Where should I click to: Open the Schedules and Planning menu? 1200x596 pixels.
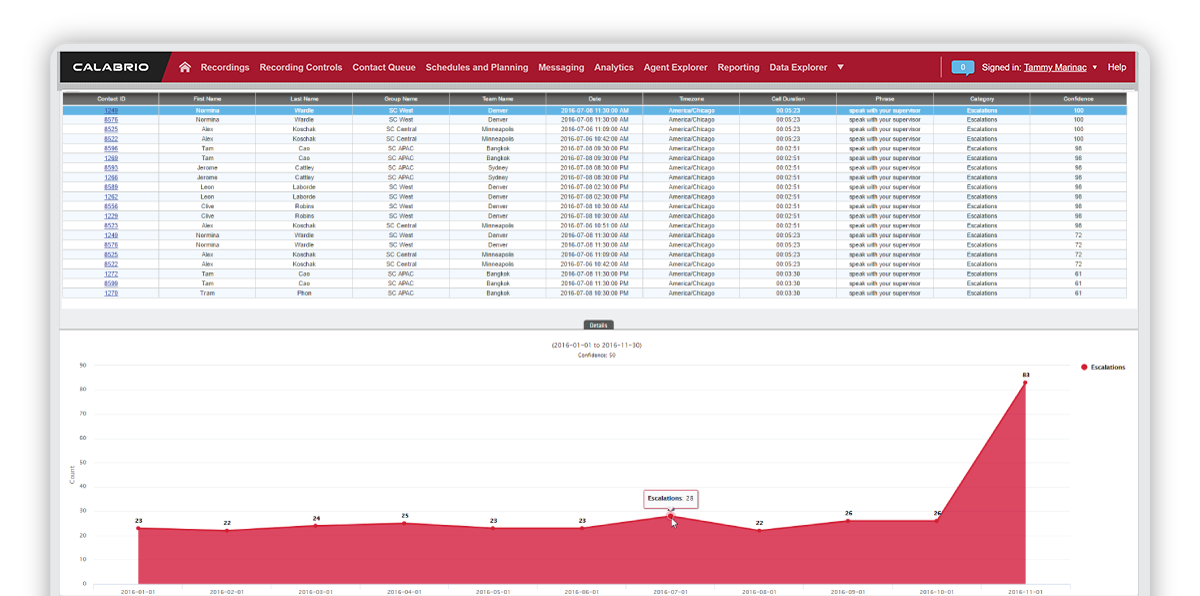click(x=477, y=68)
